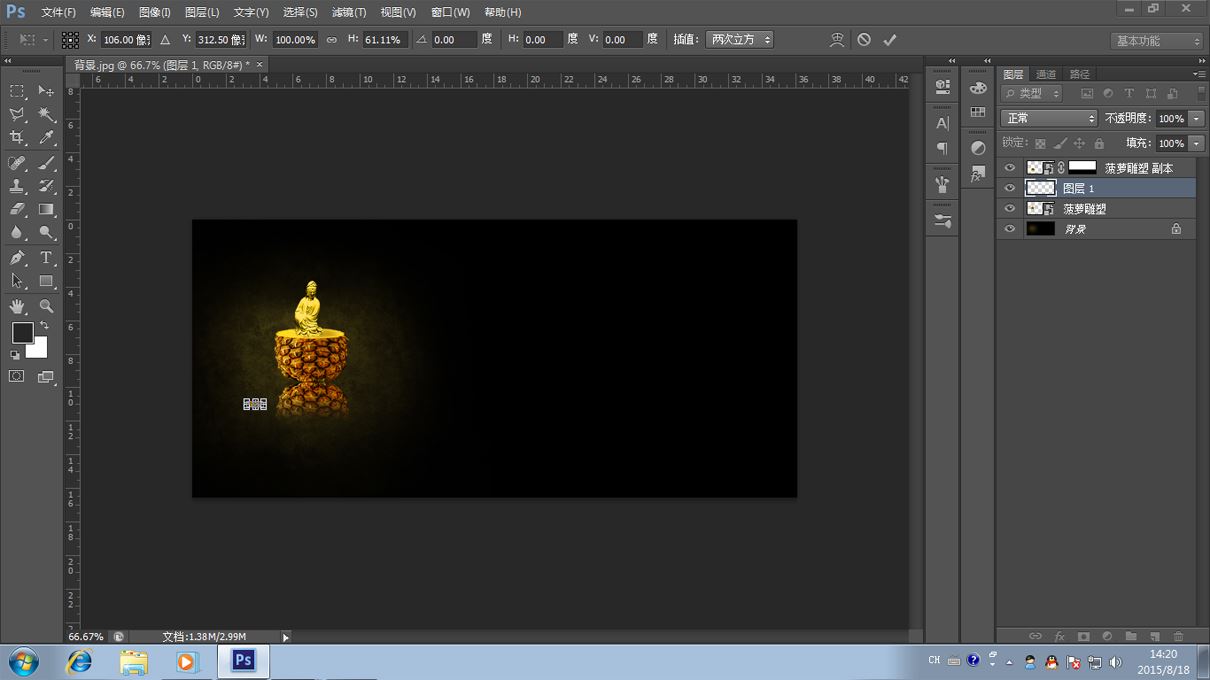Toggle maintain aspect ratio link
This screenshot has height=680, width=1210.
coord(332,40)
